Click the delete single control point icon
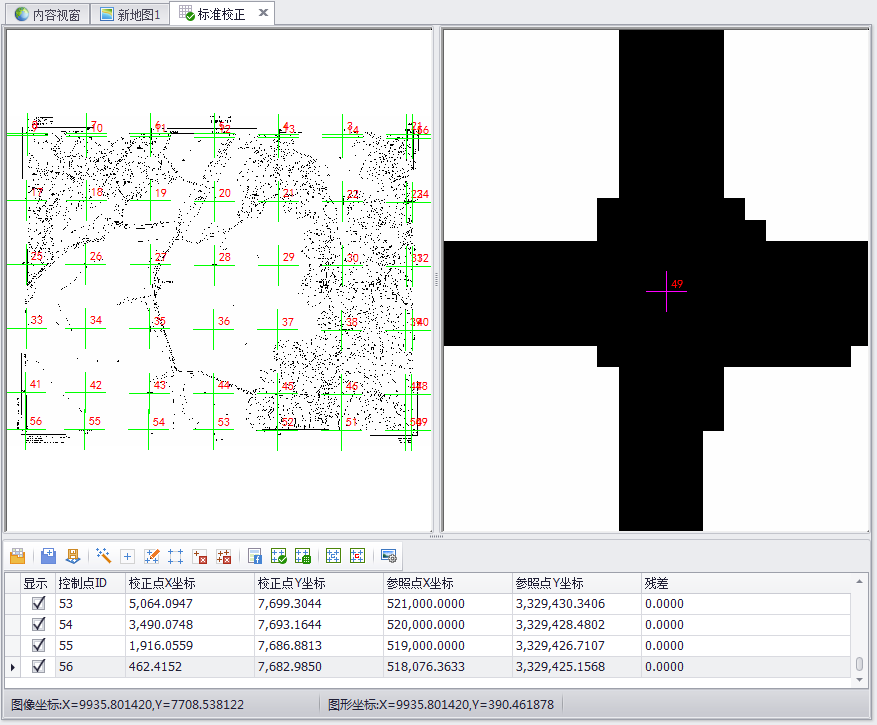The width and height of the screenshot is (877, 725). [x=200, y=556]
